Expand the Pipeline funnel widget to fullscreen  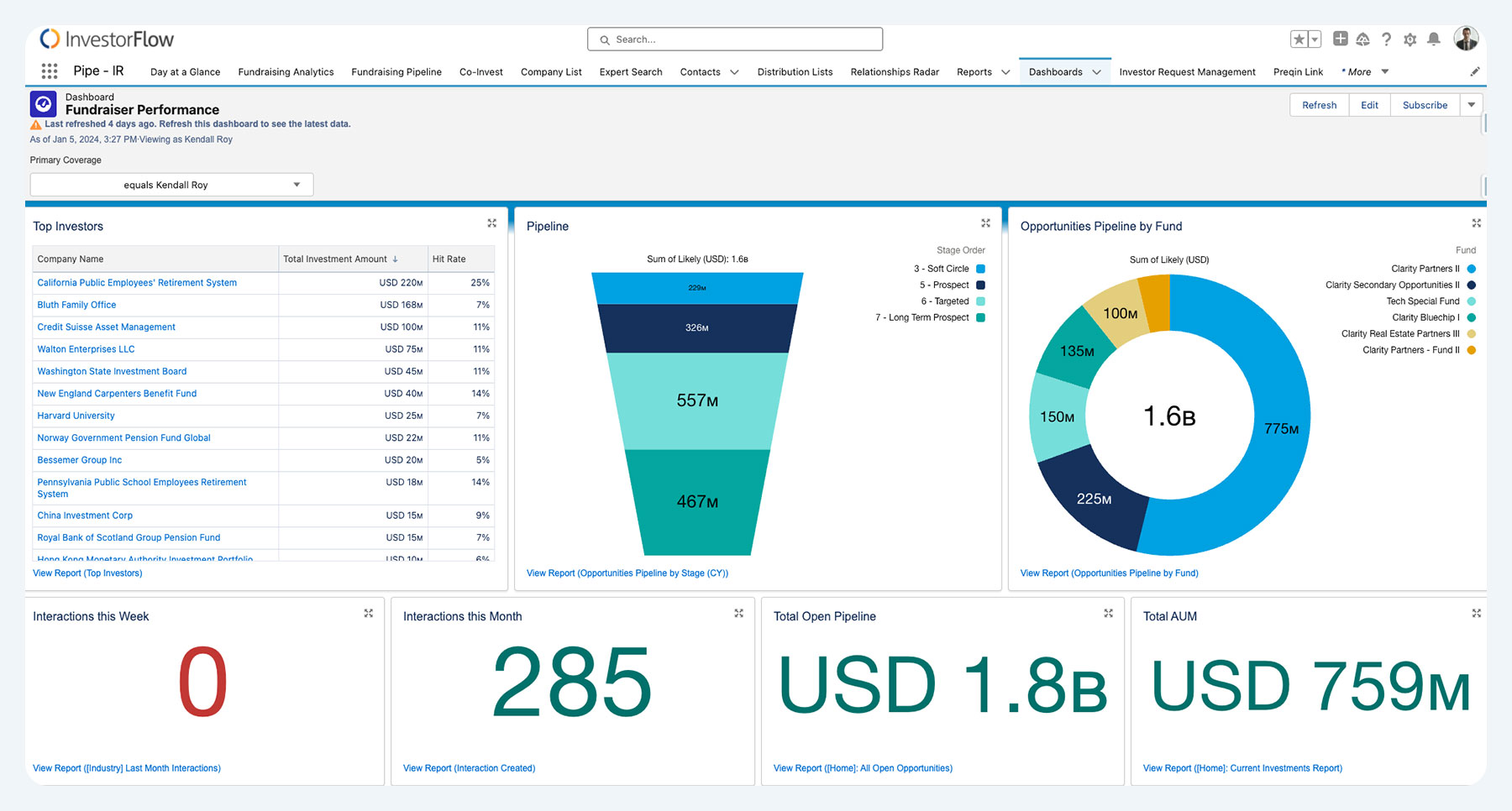tap(984, 223)
